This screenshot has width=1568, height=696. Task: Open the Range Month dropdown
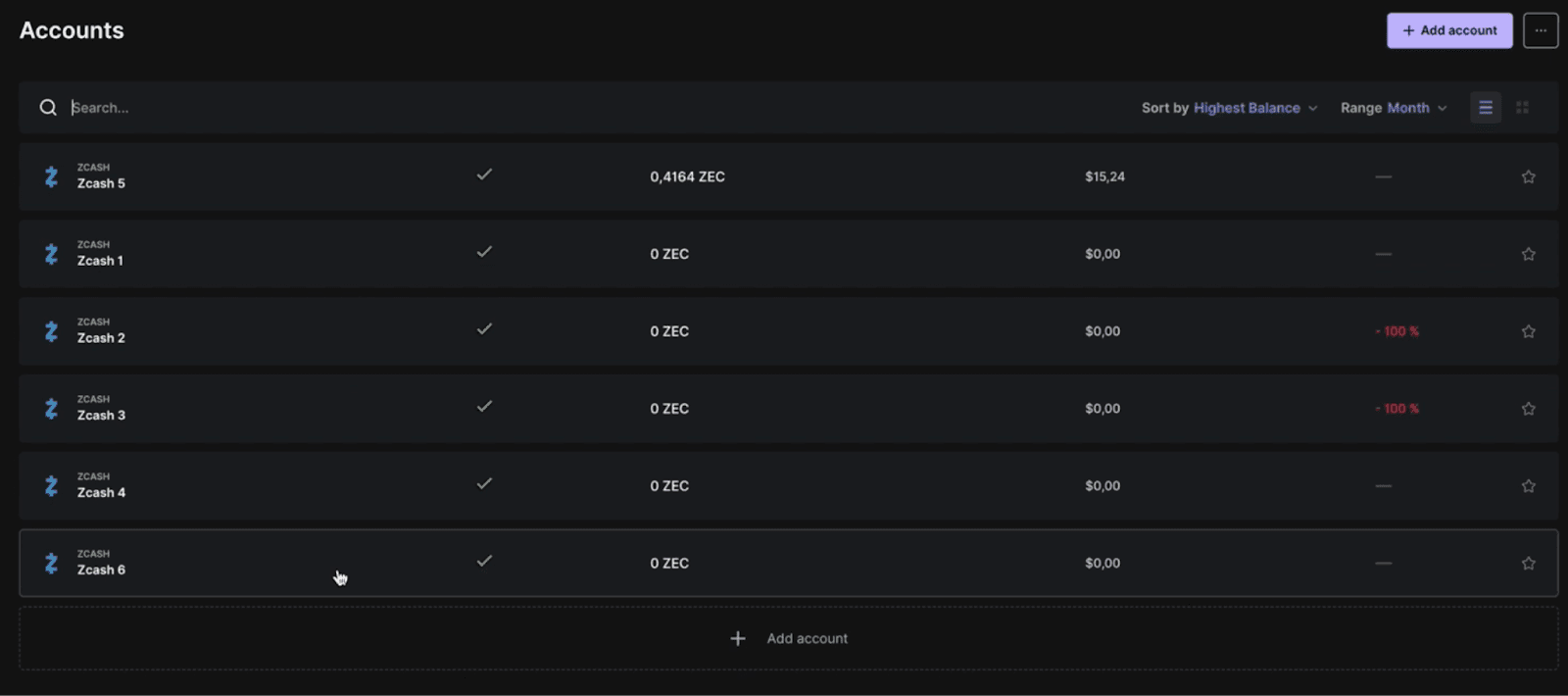tap(1394, 108)
